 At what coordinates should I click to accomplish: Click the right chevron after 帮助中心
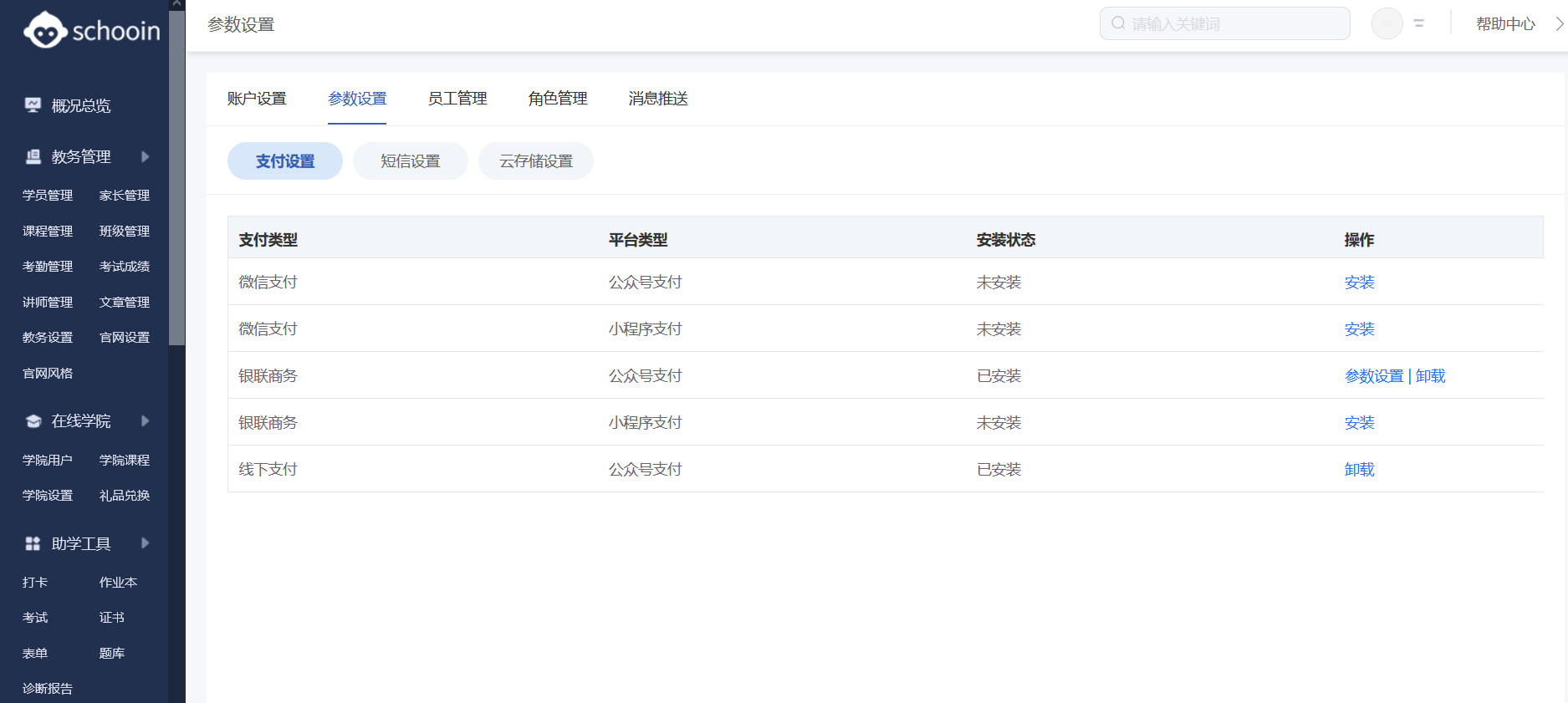1560,24
